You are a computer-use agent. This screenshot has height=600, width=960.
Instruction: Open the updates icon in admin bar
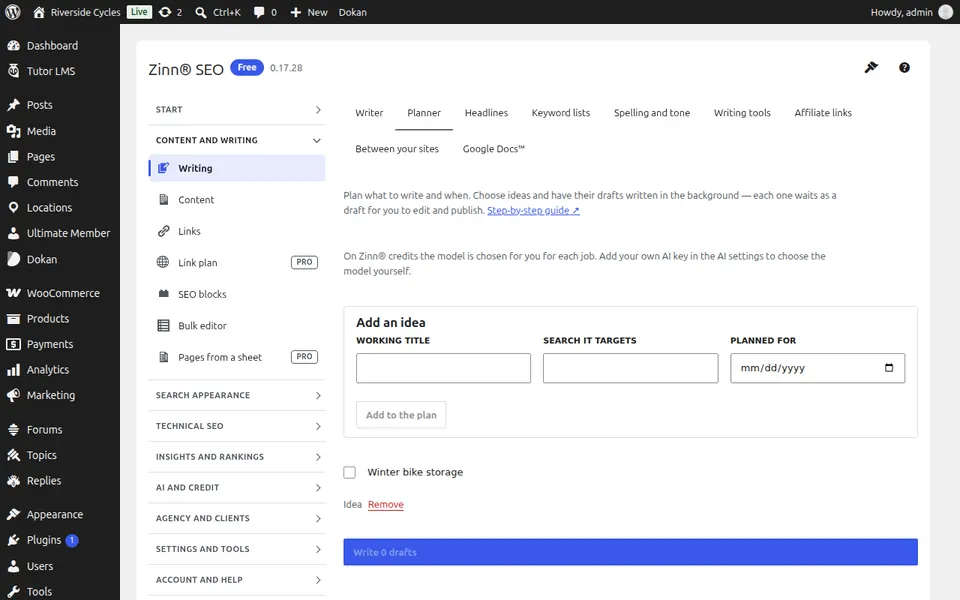click(170, 12)
